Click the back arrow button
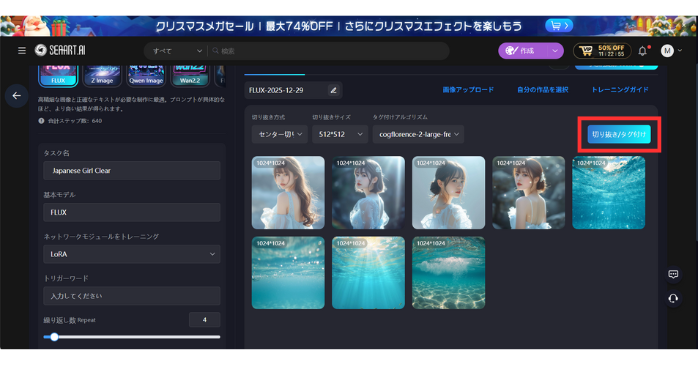The width and height of the screenshot is (698, 365). point(16,96)
